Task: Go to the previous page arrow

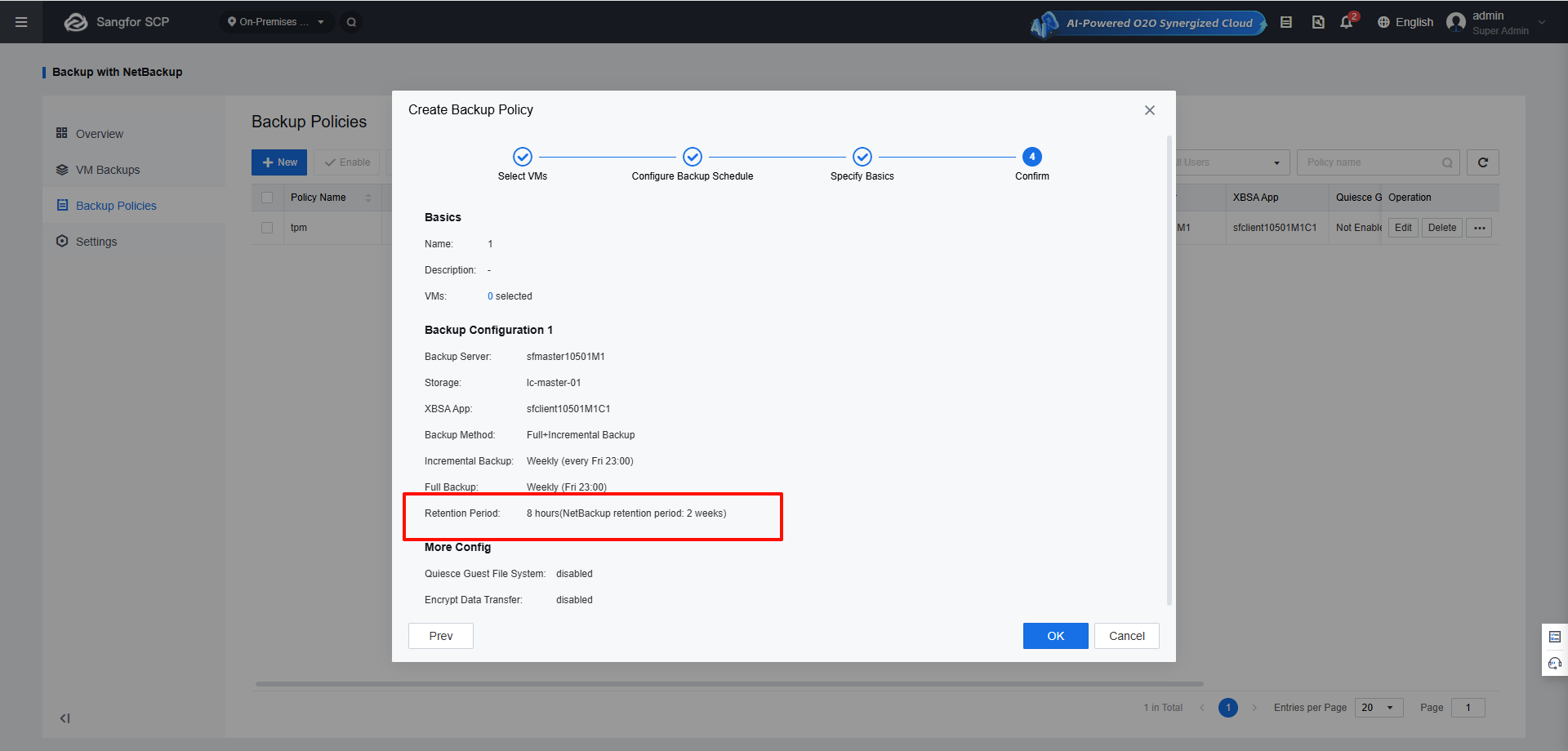Action: pos(1202,708)
